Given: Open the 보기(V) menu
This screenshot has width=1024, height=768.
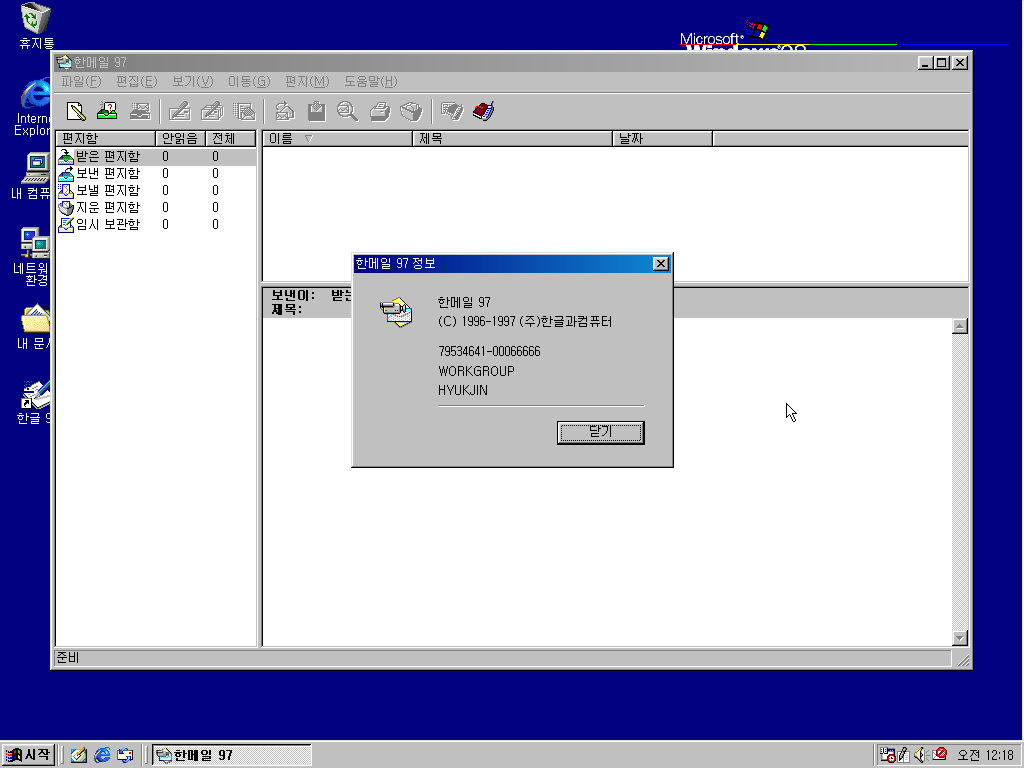Looking at the screenshot, I should click(x=193, y=82).
